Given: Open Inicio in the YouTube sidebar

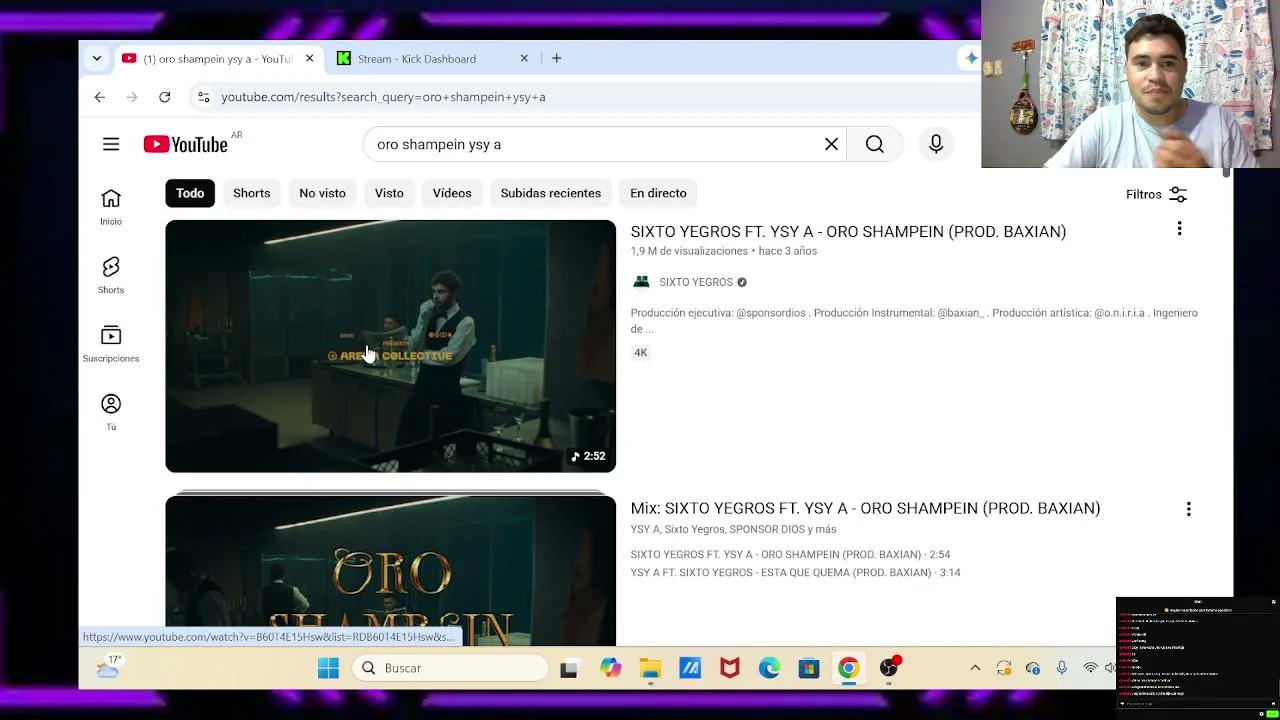Looking at the screenshot, I should click(111, 207).
